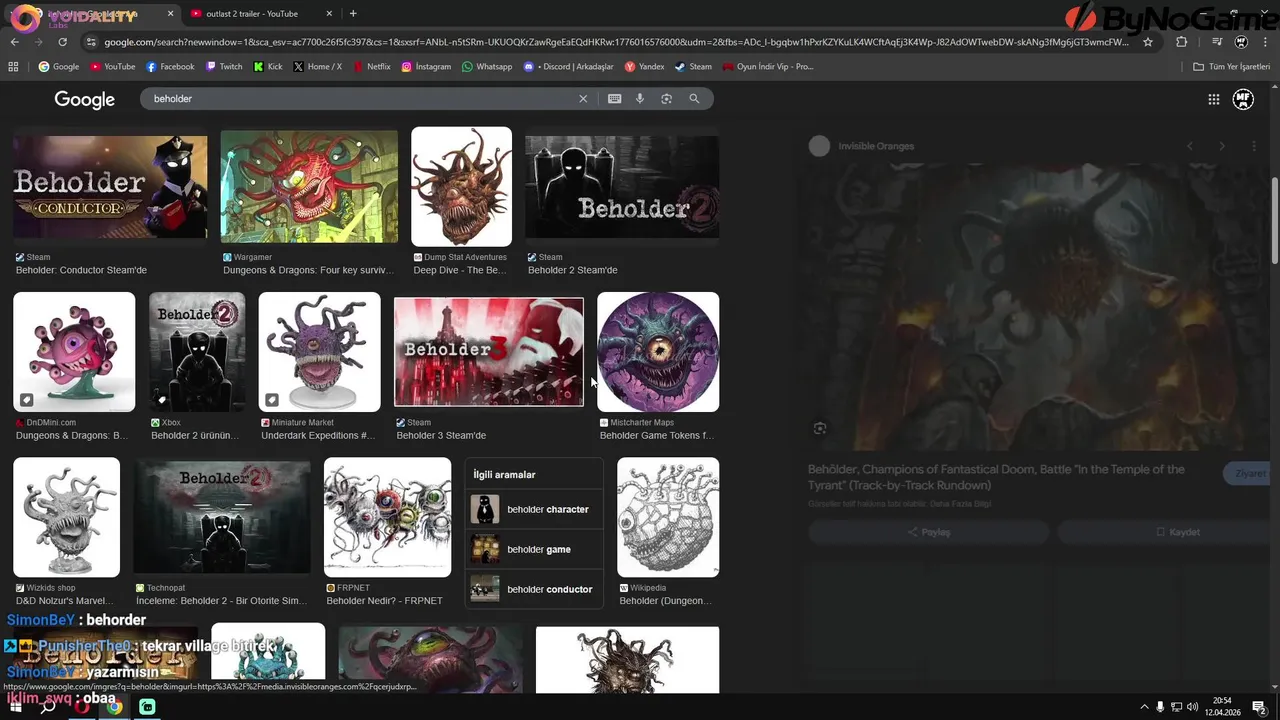Open the Steam bookmark
This screenshot has height=720, width=1280.
pos(693,66)
